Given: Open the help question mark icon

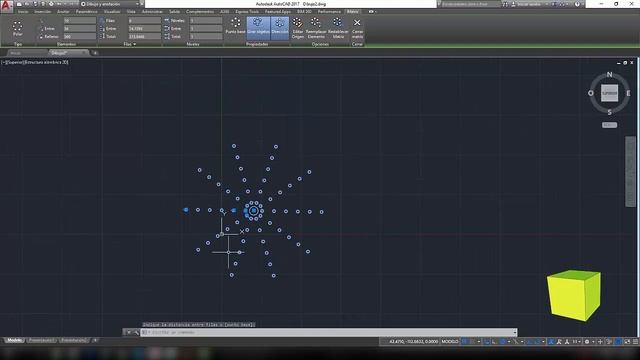Looking at the screenshot, I should pos(577,4).
